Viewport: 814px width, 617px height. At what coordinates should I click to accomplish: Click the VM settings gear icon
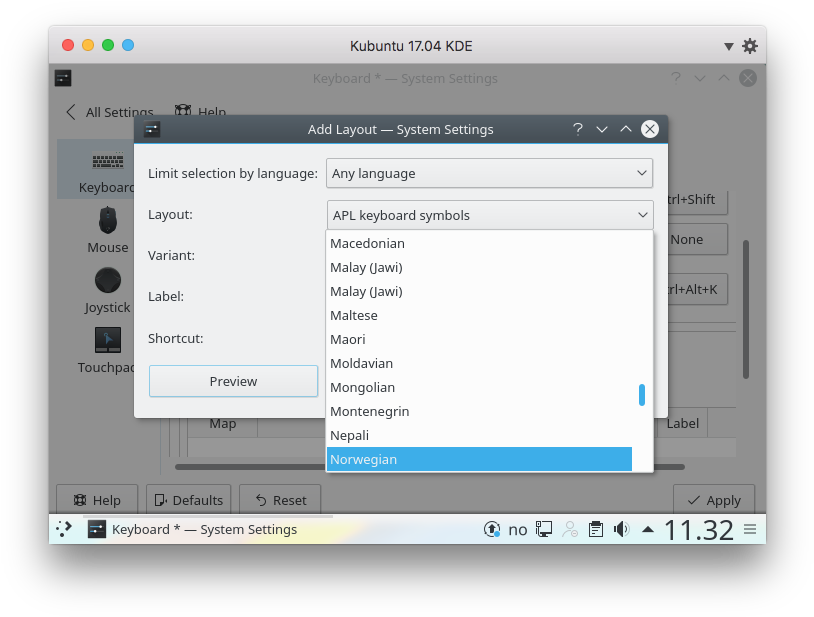pos(750,46)
